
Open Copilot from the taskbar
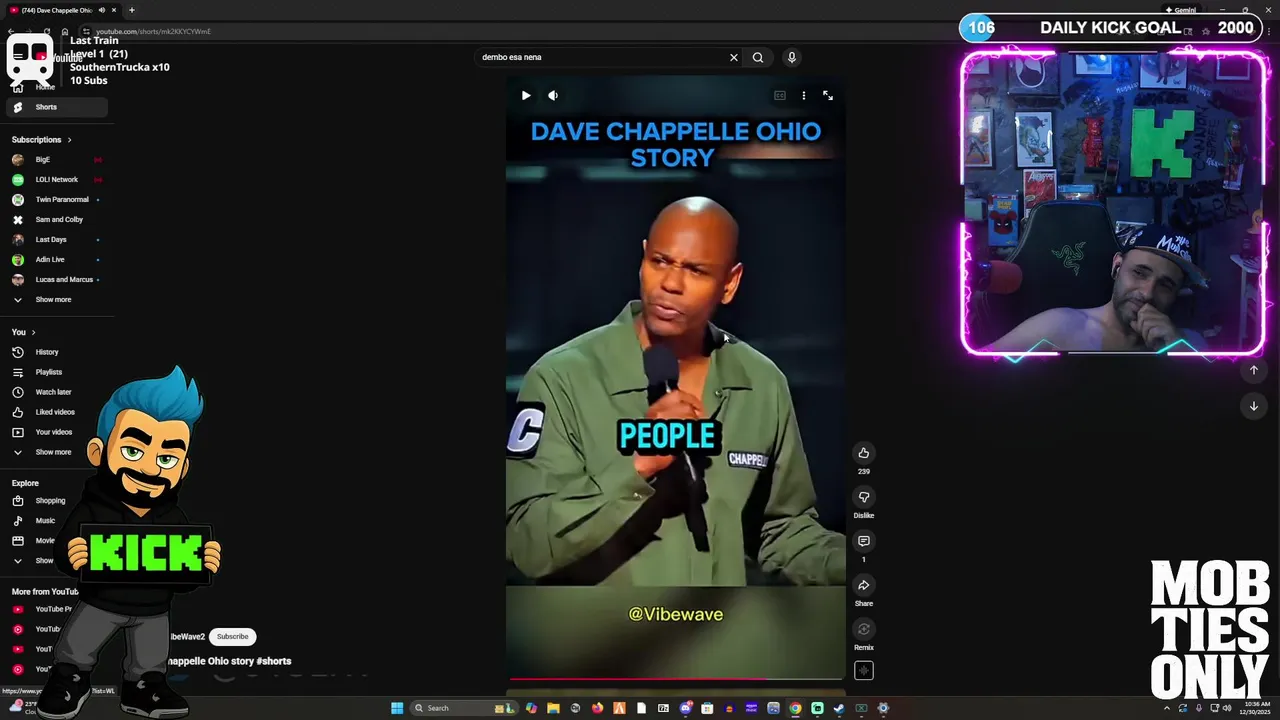click(531, 708)
